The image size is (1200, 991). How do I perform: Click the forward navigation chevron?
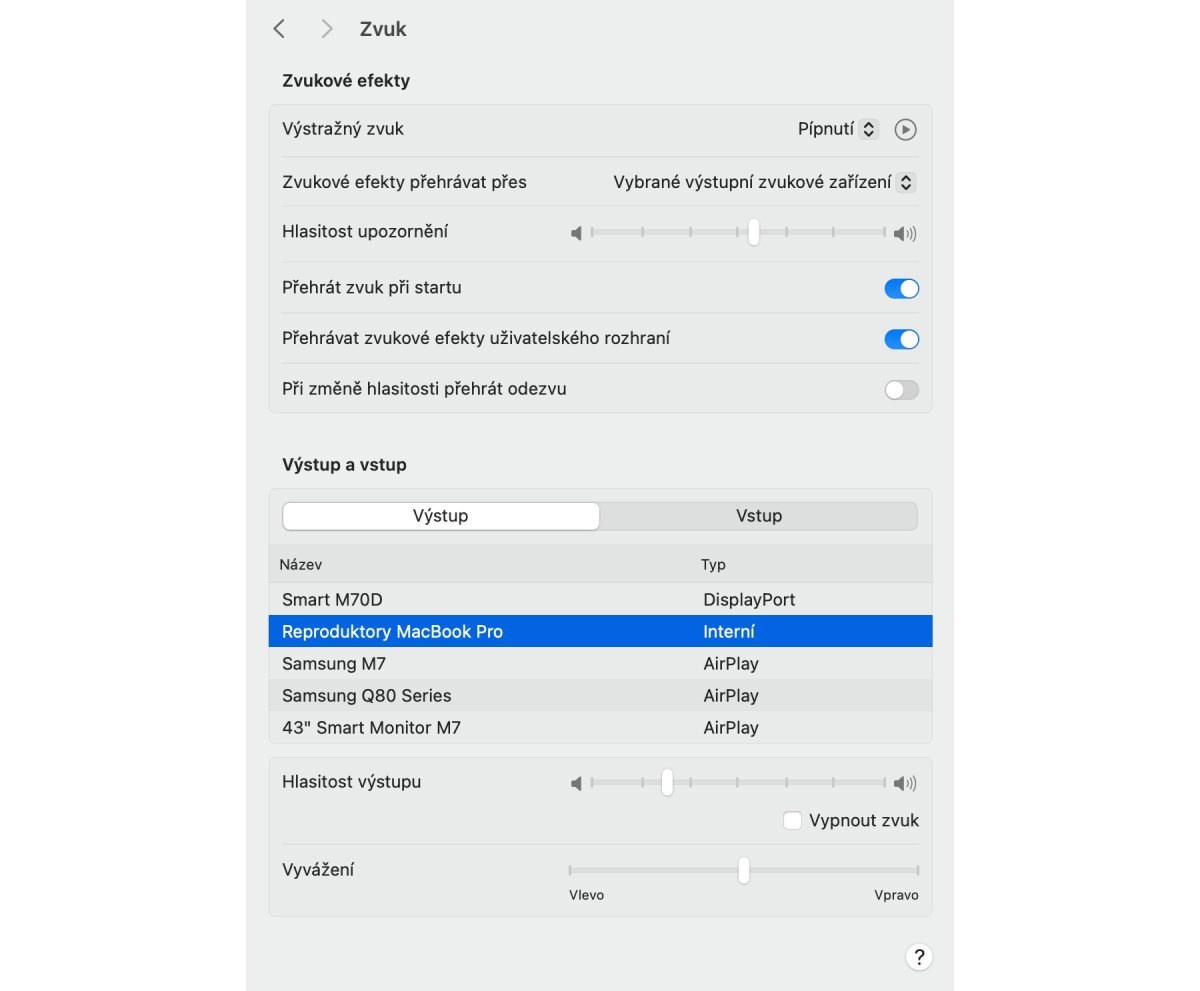pyautogui.click(x=326, y=29)
